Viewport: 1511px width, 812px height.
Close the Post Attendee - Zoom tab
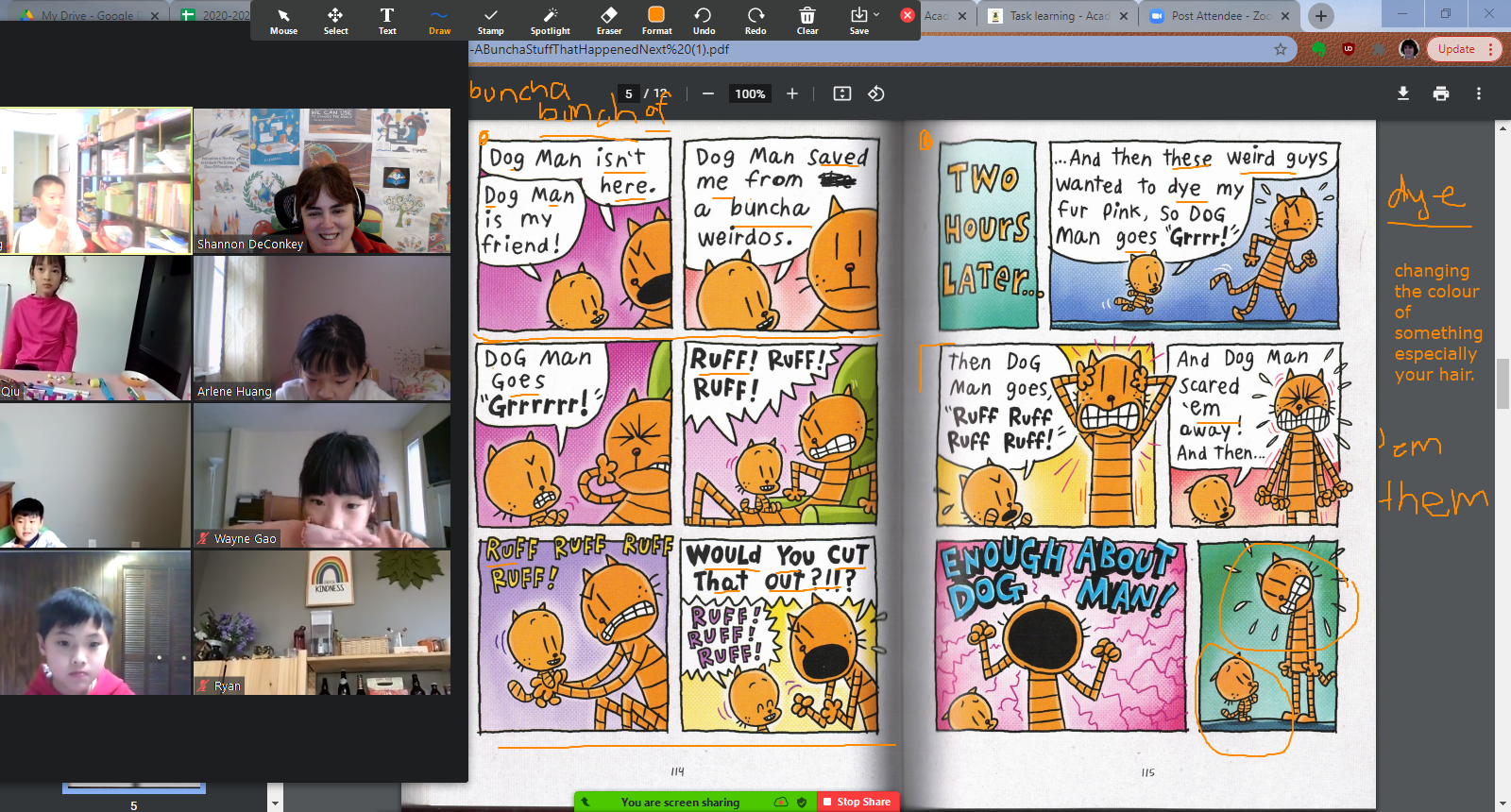click(1285, 16)
